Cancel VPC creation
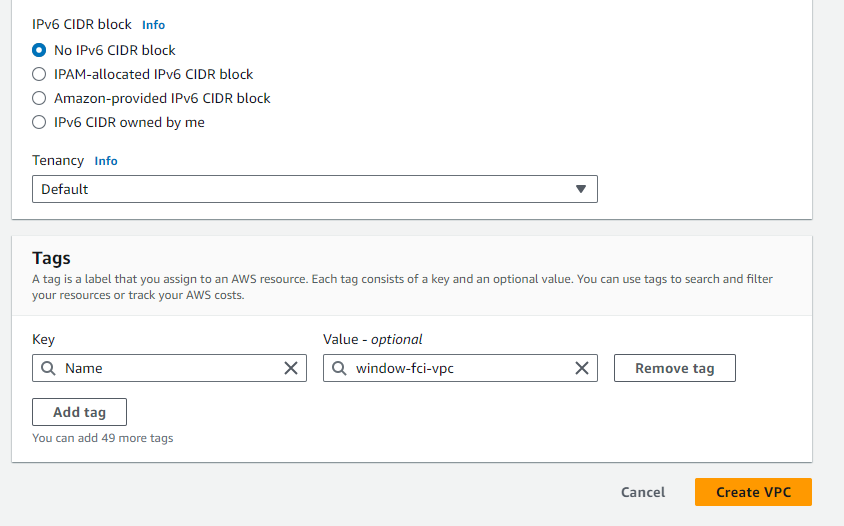The image size is (844, 526). click(643, 492)
